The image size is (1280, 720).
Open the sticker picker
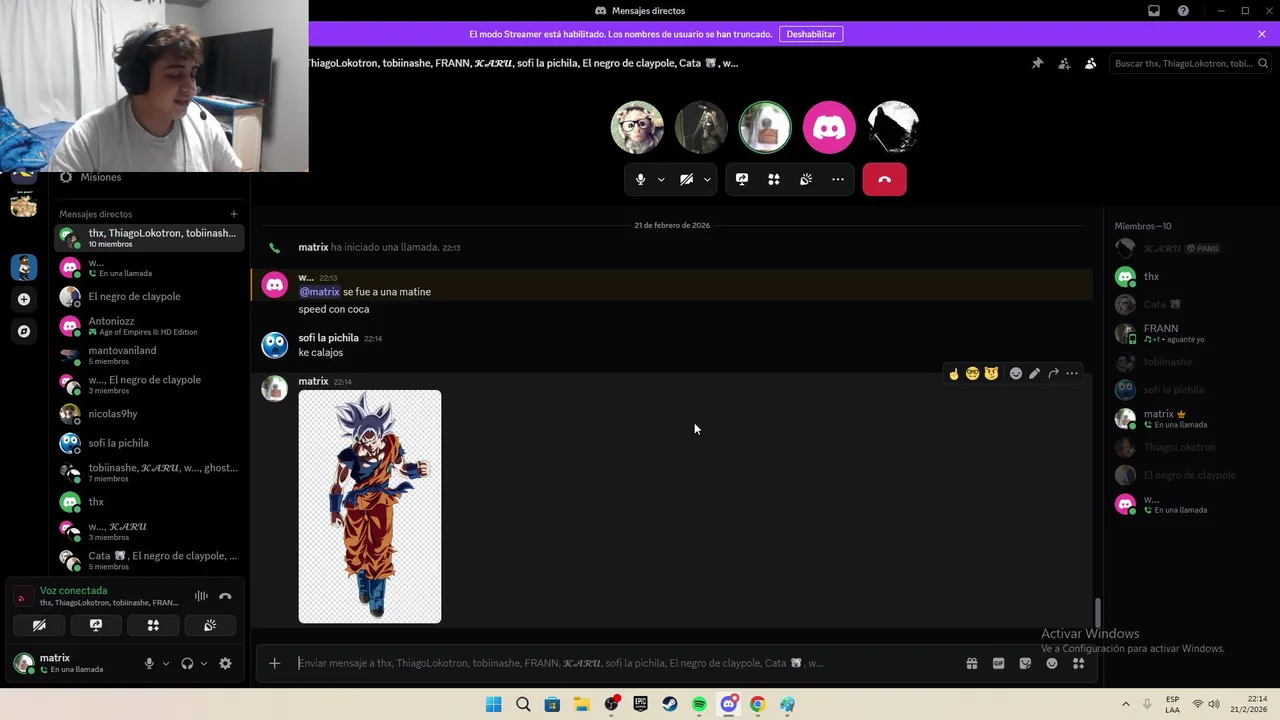tap(1025, 663)
